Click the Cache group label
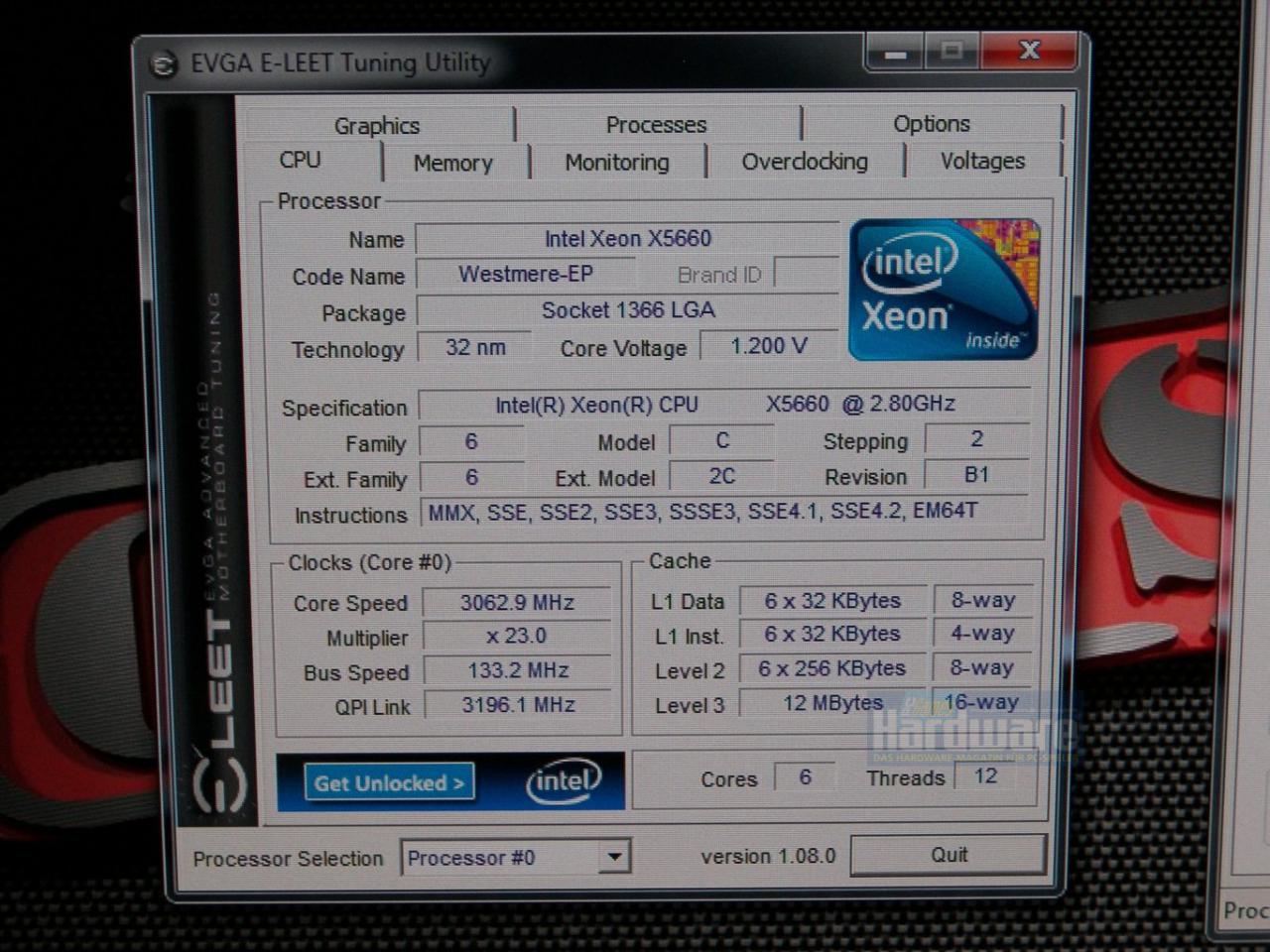The width and height of the screenshot is (1270, 952). 680,560
